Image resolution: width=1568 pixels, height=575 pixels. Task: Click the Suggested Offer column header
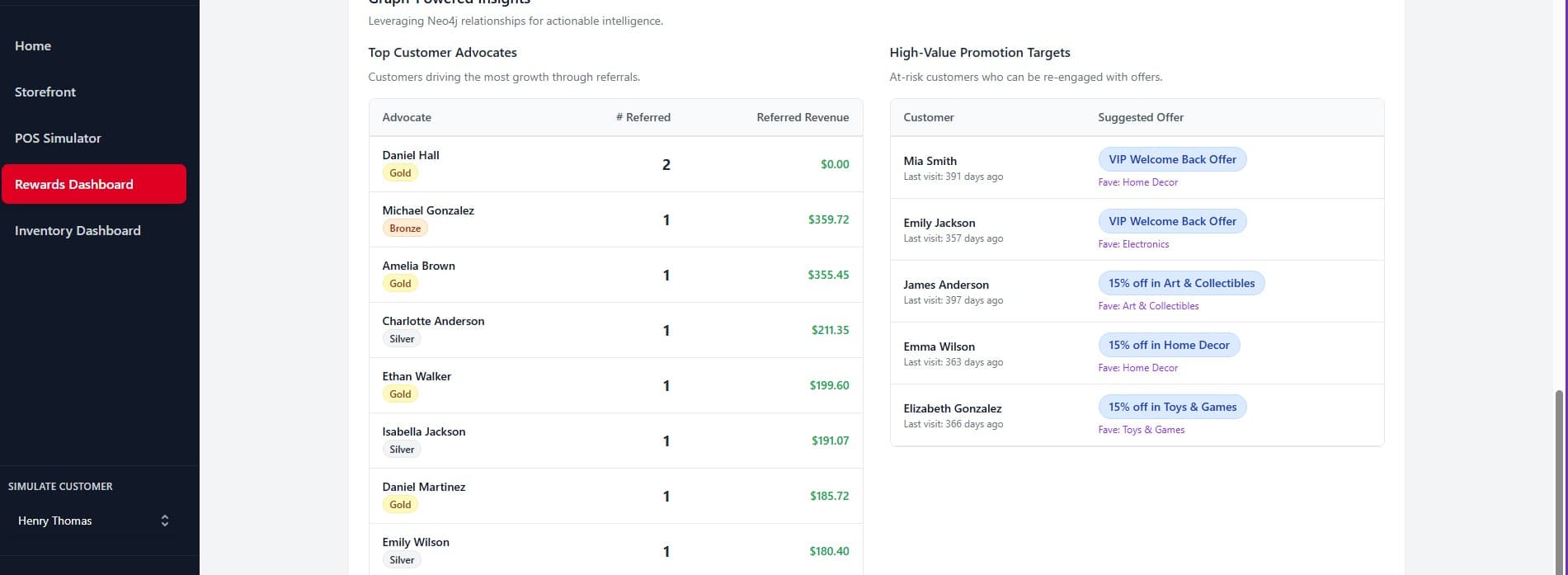point(1141,117)
